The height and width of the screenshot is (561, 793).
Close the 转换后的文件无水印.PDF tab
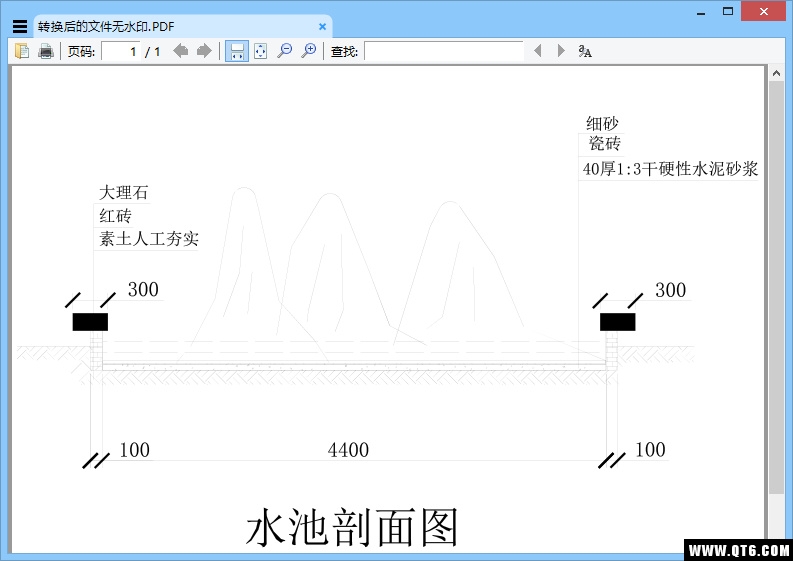322,26
